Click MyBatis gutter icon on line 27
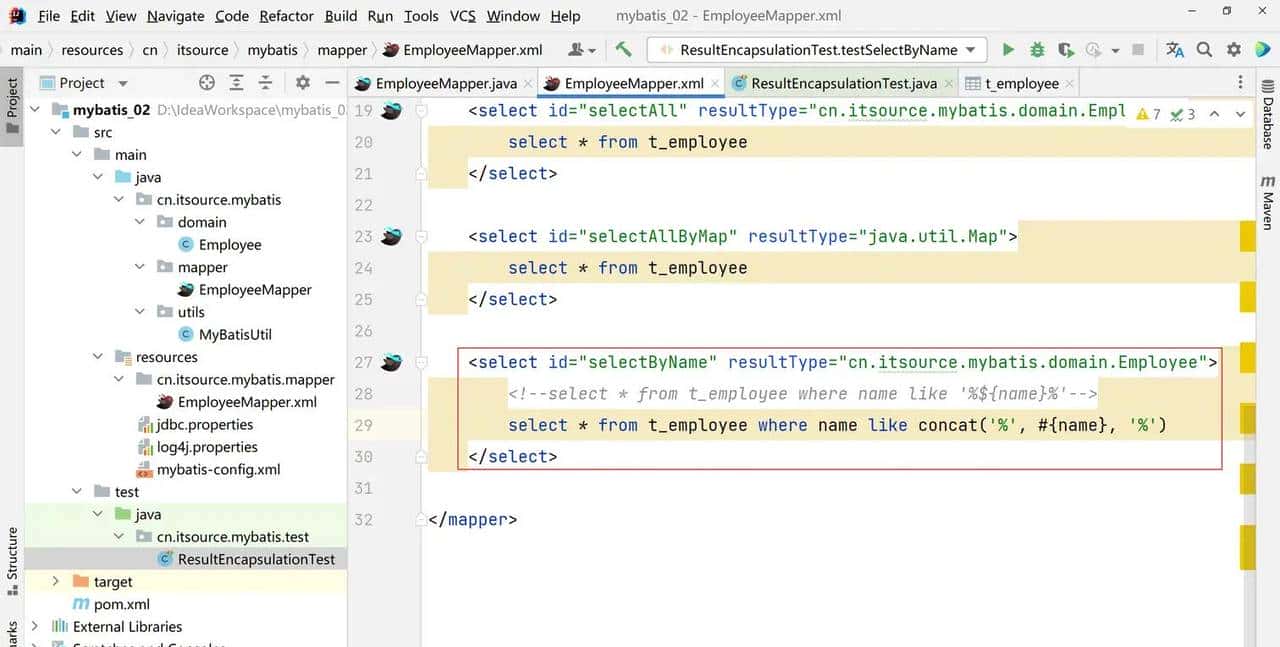Image resolution: width=1280 pixels, height=647 pixels. point(391,362)
